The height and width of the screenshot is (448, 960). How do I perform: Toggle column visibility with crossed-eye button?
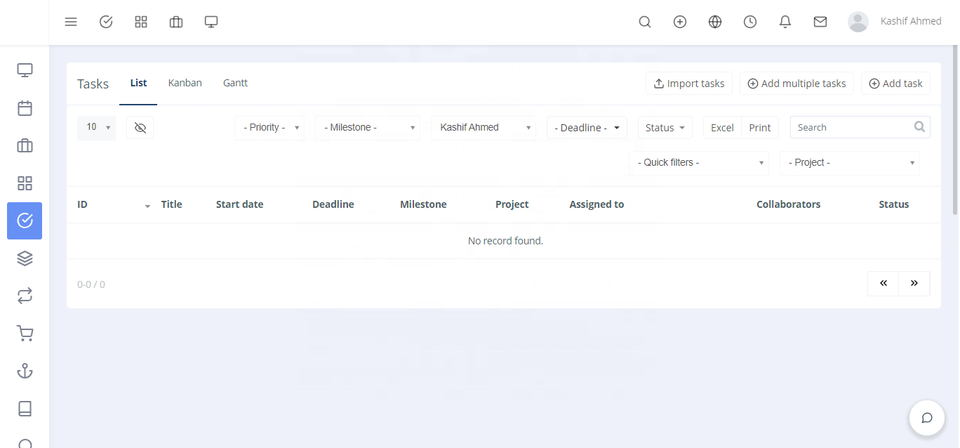coord(140,128)
